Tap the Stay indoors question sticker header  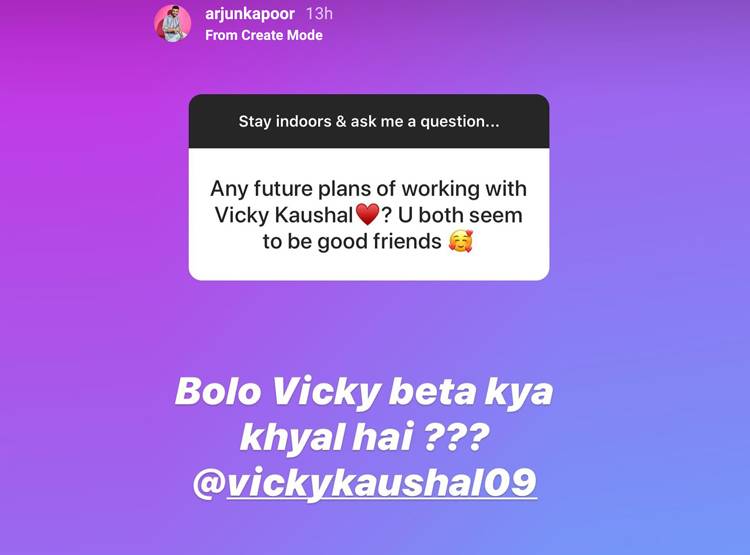click(369, 121)
